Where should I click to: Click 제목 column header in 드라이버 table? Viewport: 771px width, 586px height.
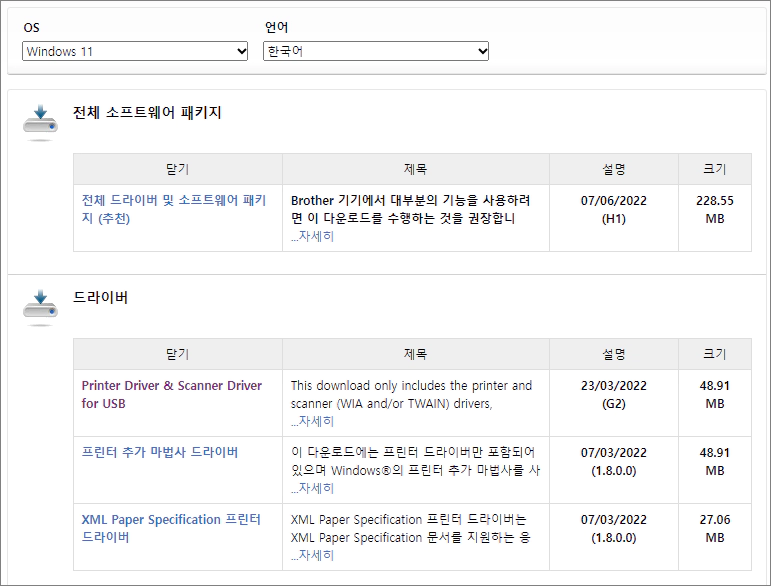415,354
